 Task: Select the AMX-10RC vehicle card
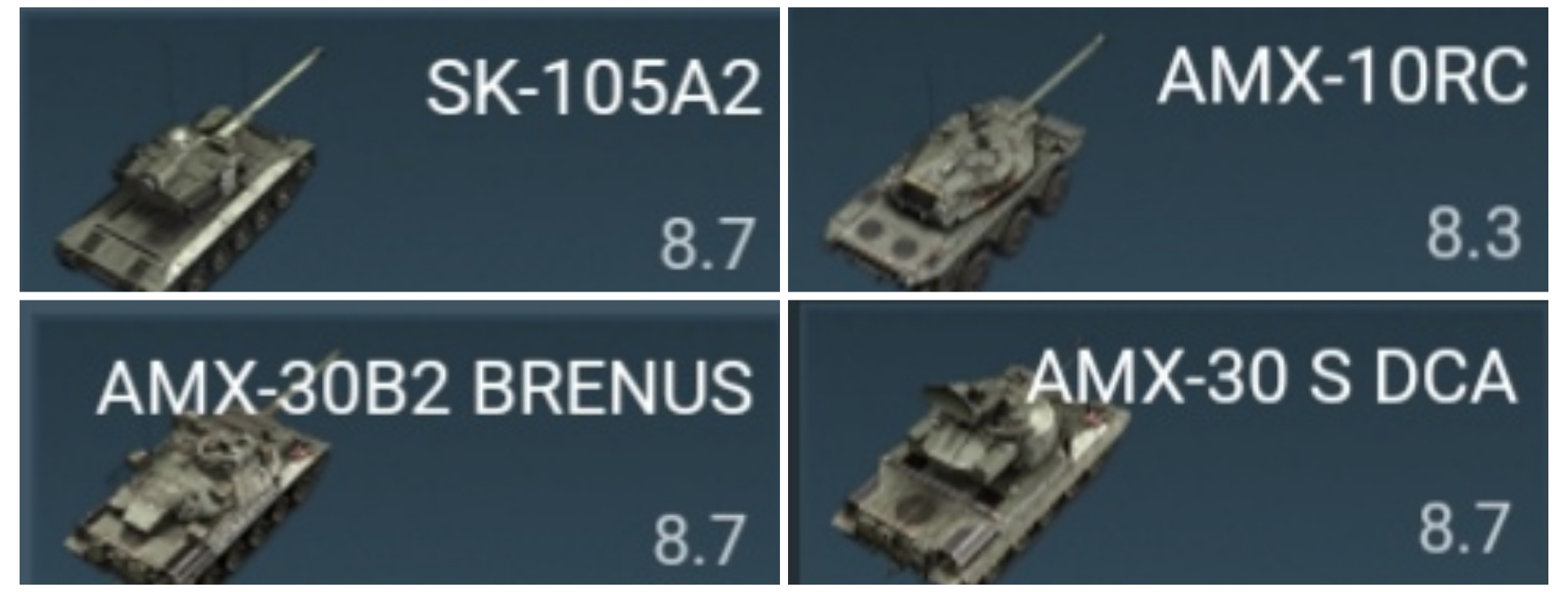1168,149
